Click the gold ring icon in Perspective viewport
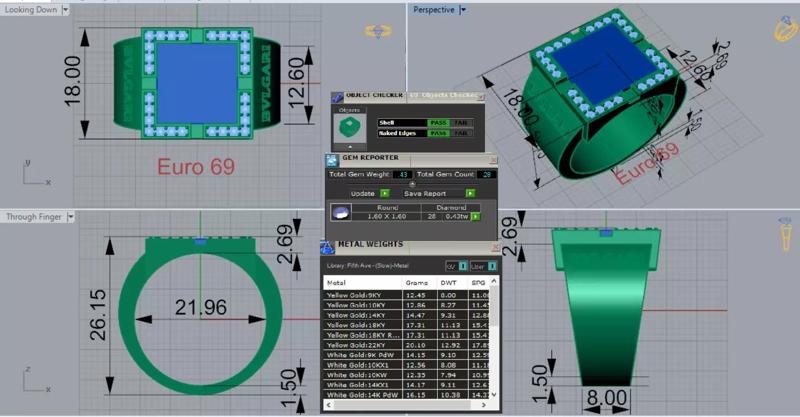The width and height of the screenshot is (800, 417). (x=785, y=29)
